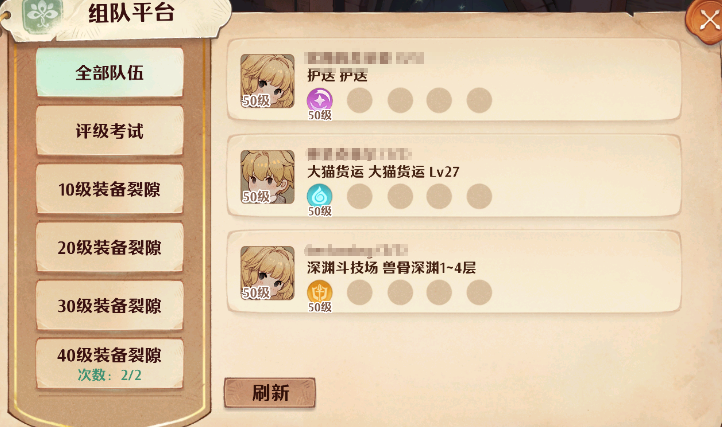Select first empty slot in 护送 team
Image resolution: width=722 pixels, height=427 pixels.
[x=360, y=100]
